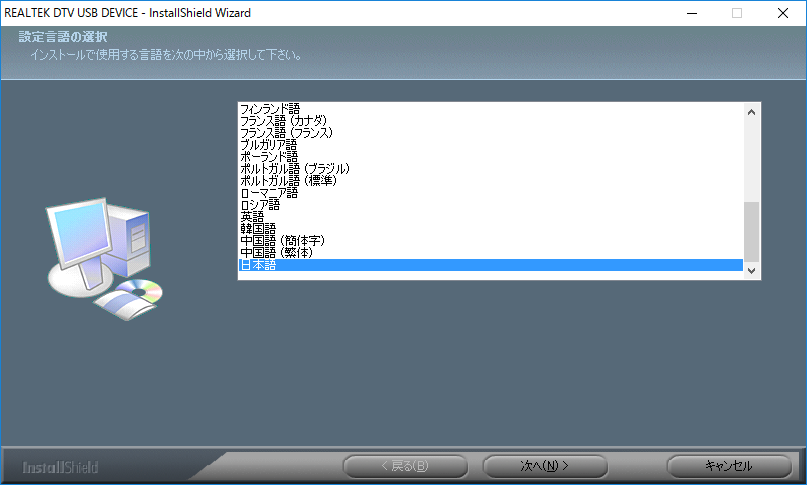Choose フランス語 (フランス) from list
The image size is (807, 485).
[490, 132]
